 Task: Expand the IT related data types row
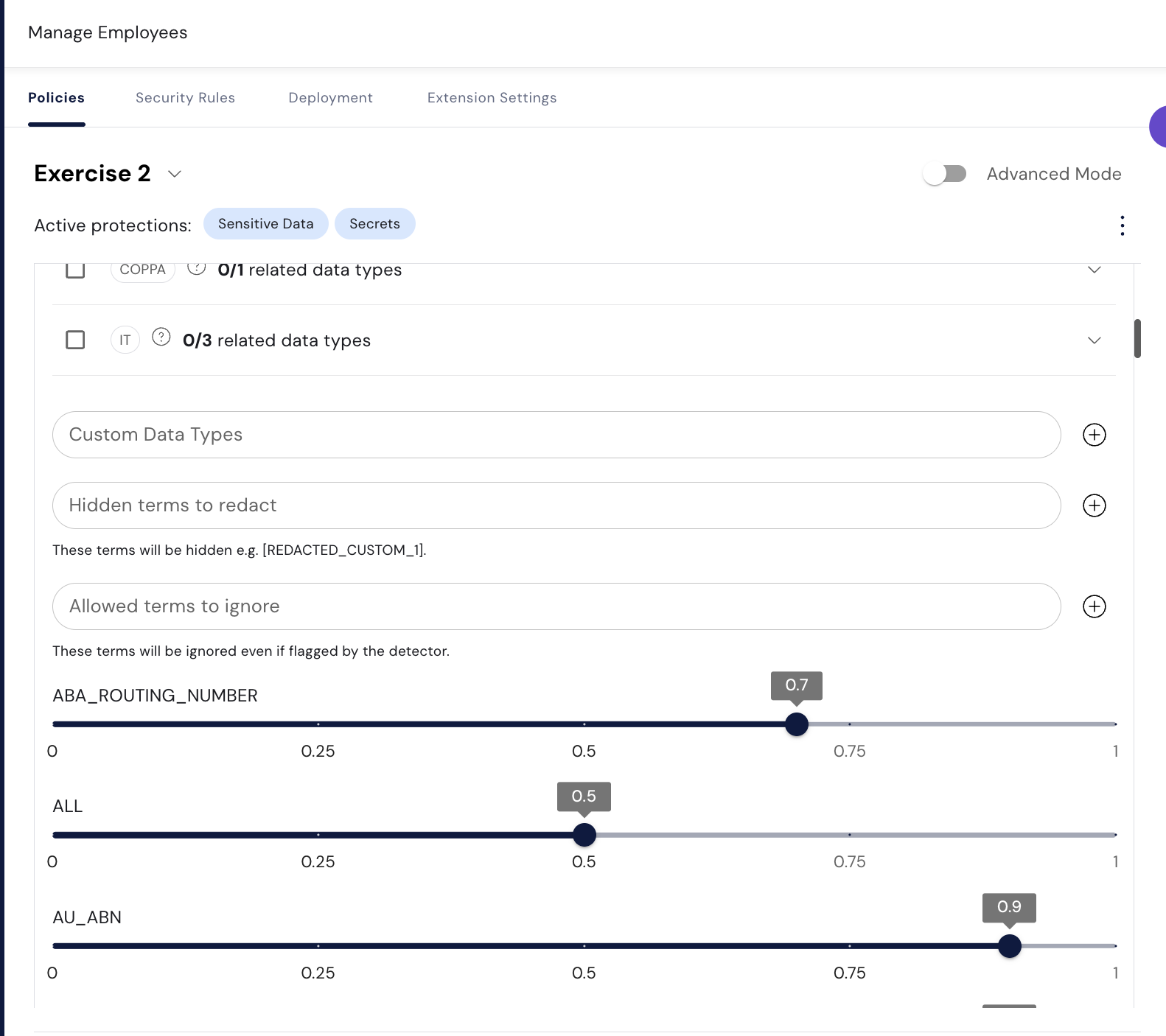pyautogui.click(x=1094, y=340)
